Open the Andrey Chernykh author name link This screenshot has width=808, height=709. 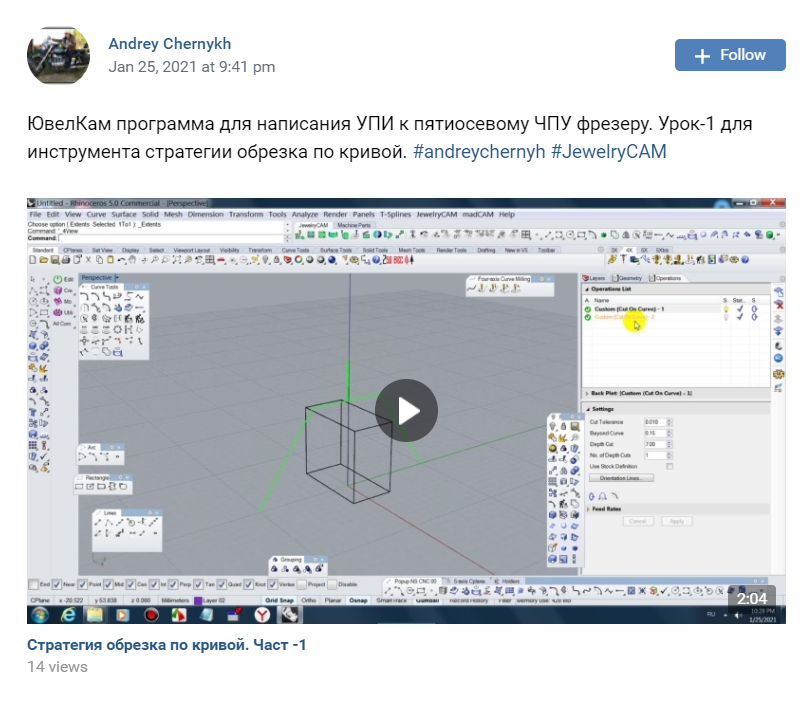(x=170, y=44)
